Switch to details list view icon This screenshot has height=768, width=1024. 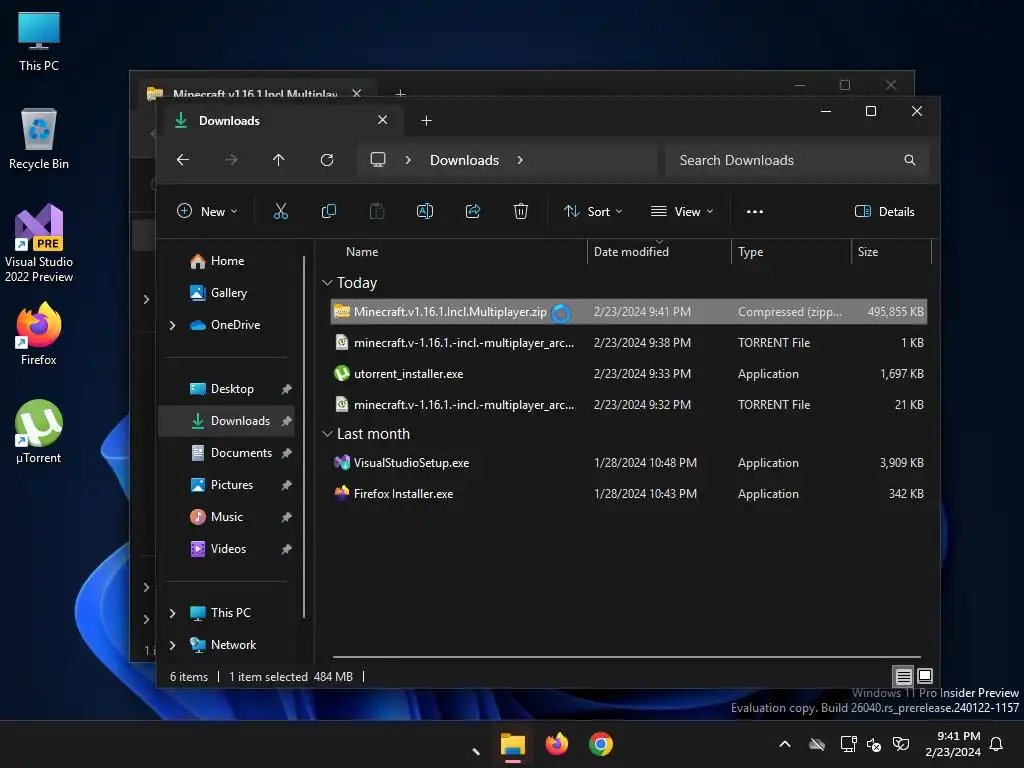coord(903,676)
